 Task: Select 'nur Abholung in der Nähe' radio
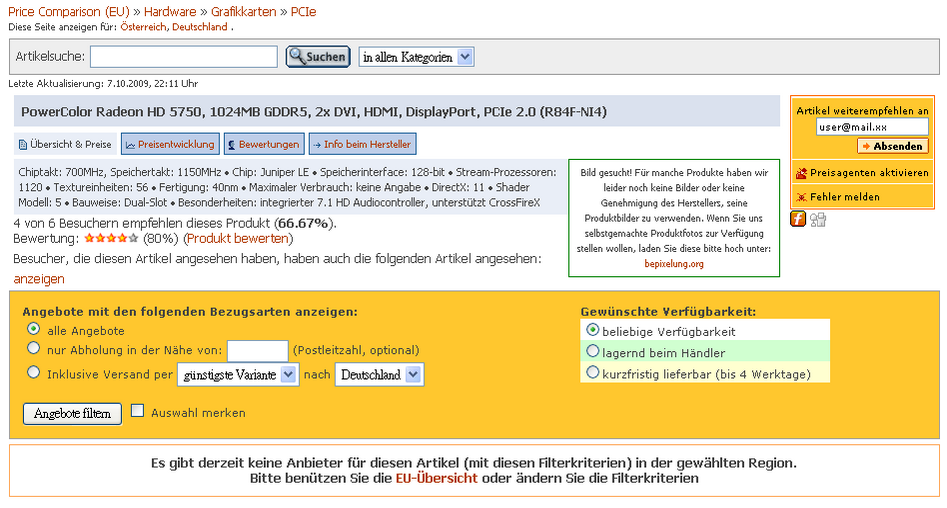[34, 348]
